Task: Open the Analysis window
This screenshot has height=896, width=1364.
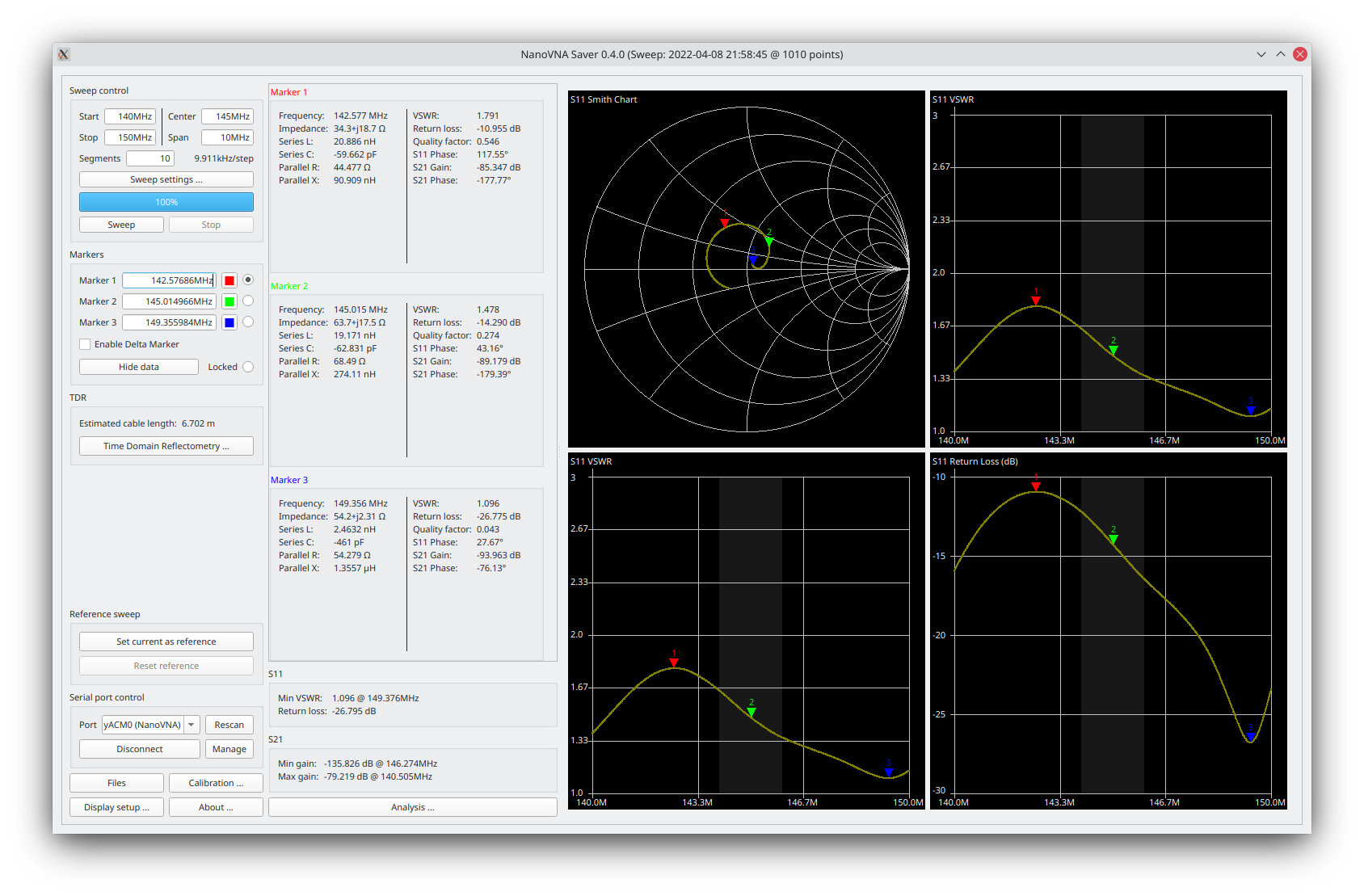Action: (413, 807)
